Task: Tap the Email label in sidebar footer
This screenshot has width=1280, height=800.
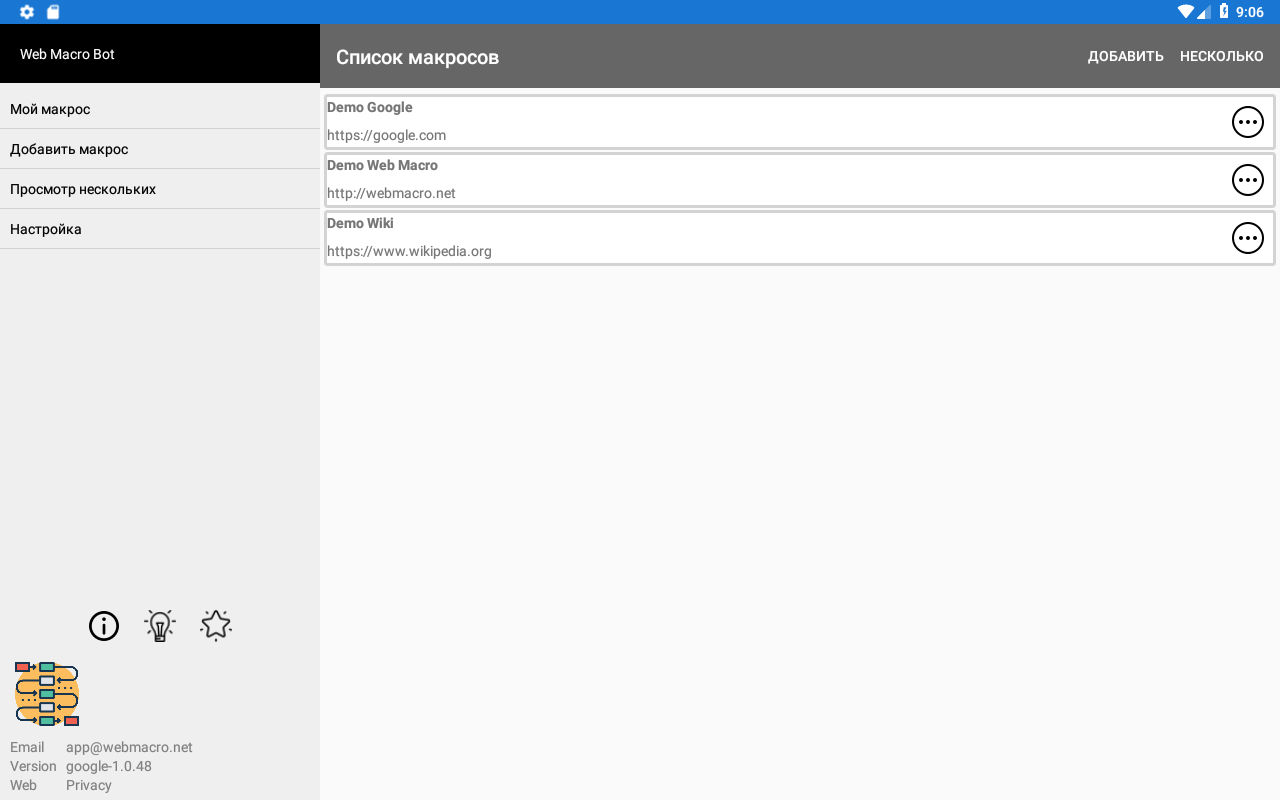Action: [27, 747]
